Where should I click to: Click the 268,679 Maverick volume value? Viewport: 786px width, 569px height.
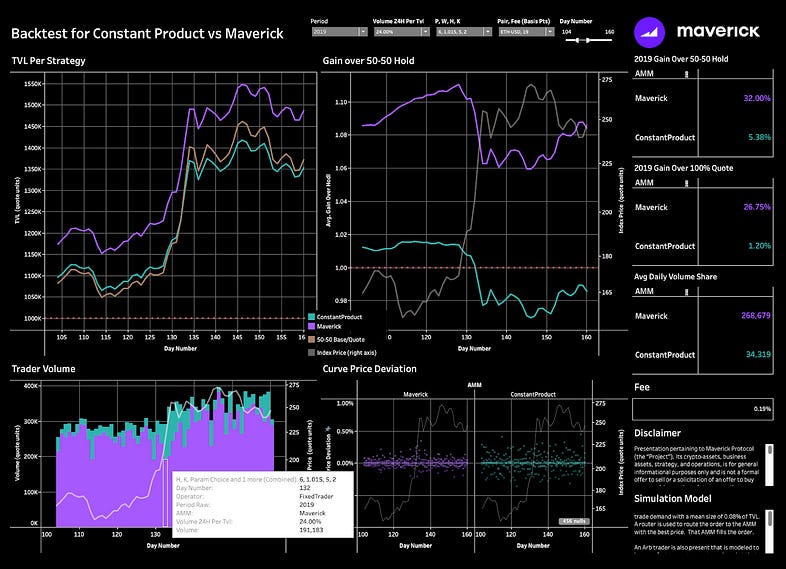(x=756, y=315)
